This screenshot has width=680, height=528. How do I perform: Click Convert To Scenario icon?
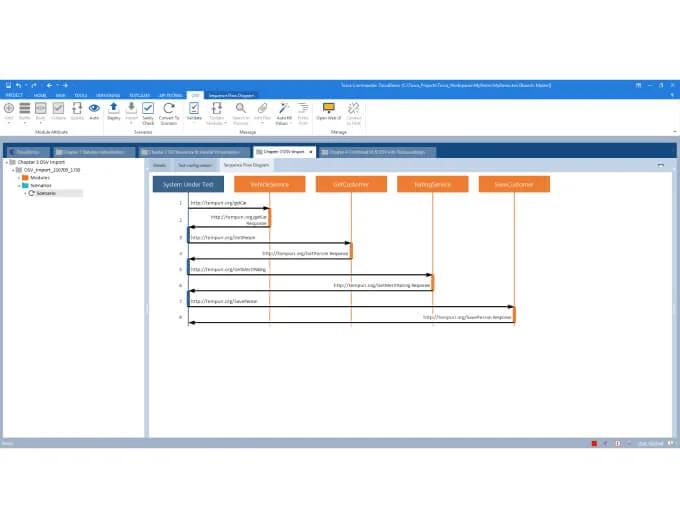coord(169,109)
